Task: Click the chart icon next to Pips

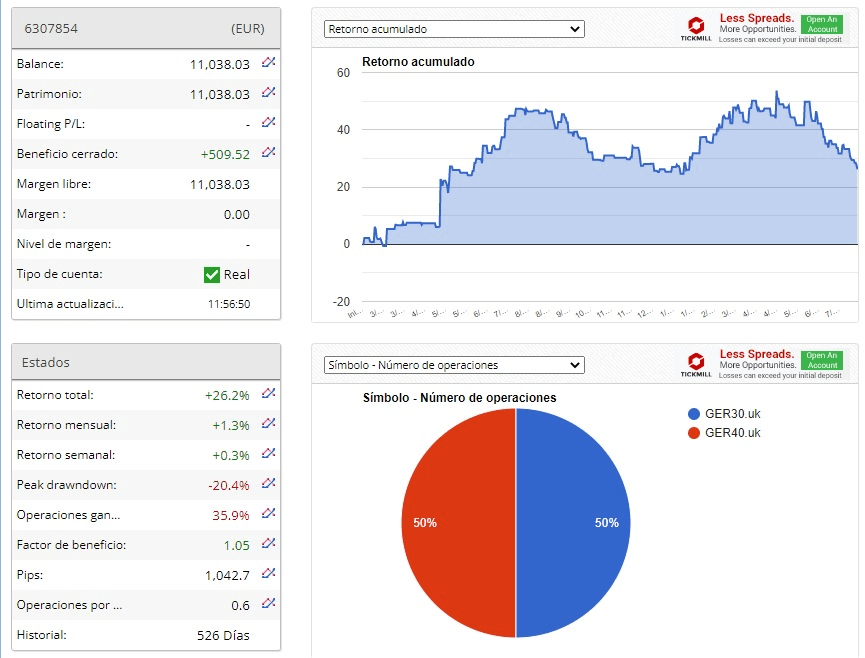Action: pyautogui.click(x=269, y=573)
